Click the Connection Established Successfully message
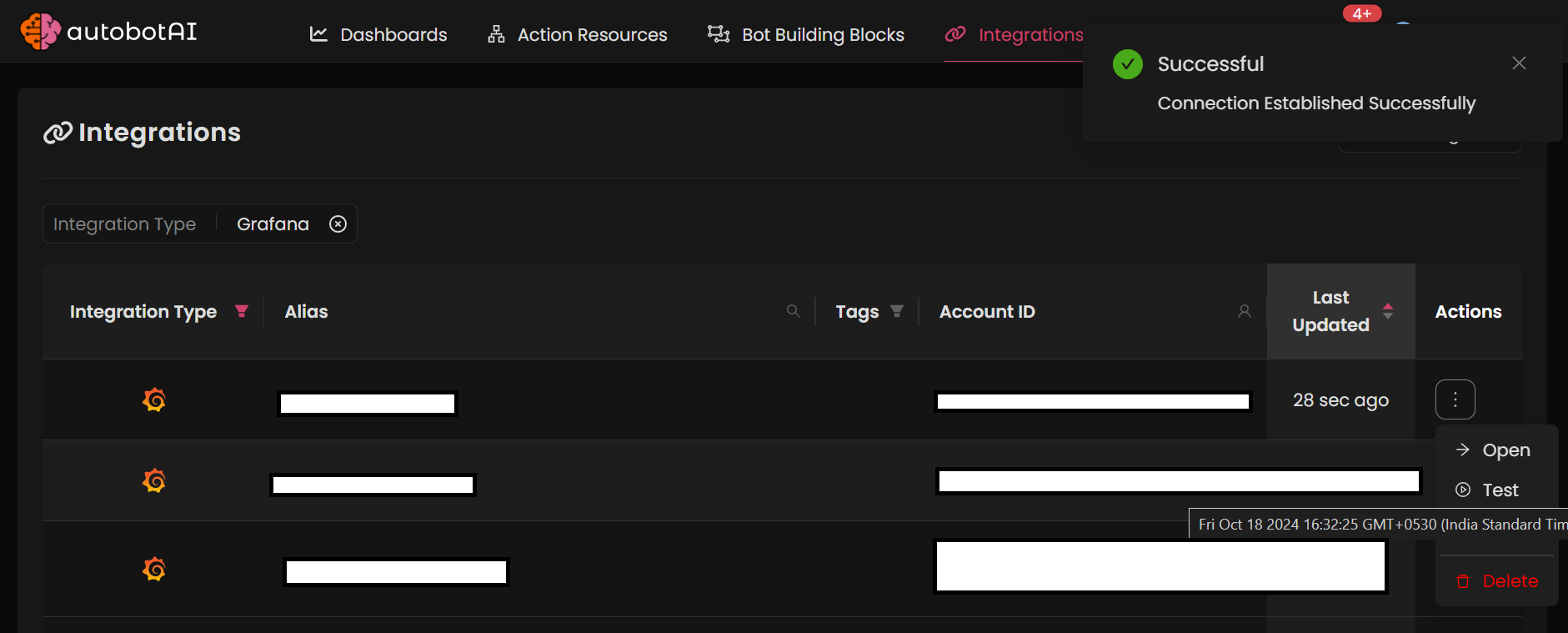 coord(1316,103)
